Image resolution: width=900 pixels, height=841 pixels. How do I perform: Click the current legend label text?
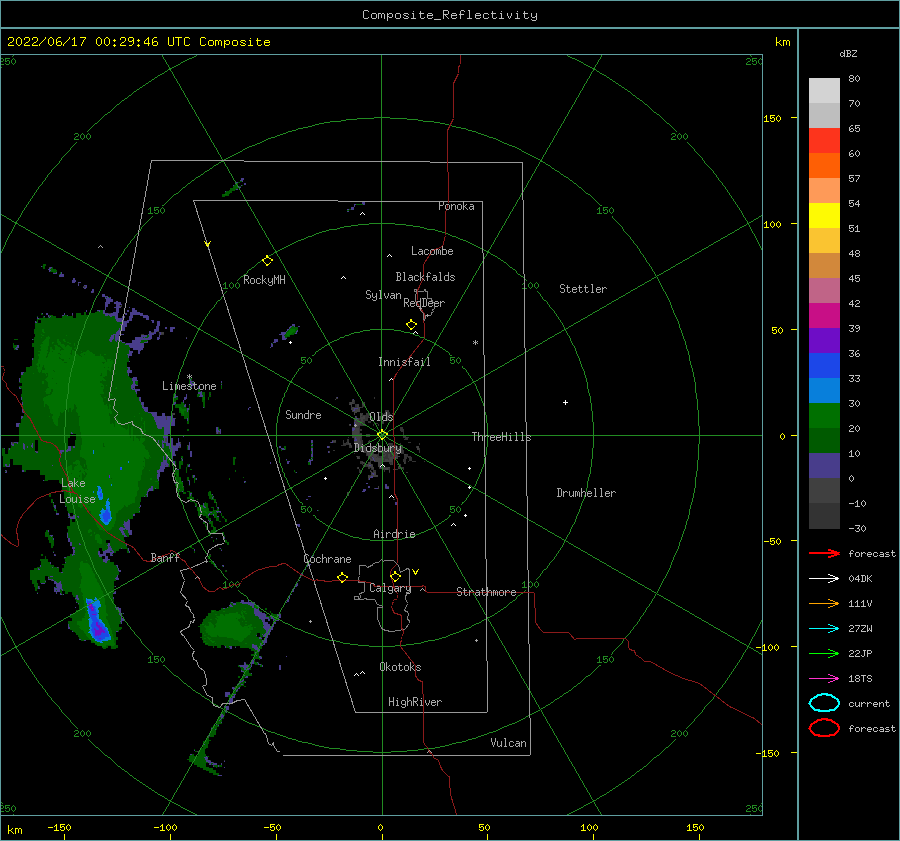[x=869, y=704]
